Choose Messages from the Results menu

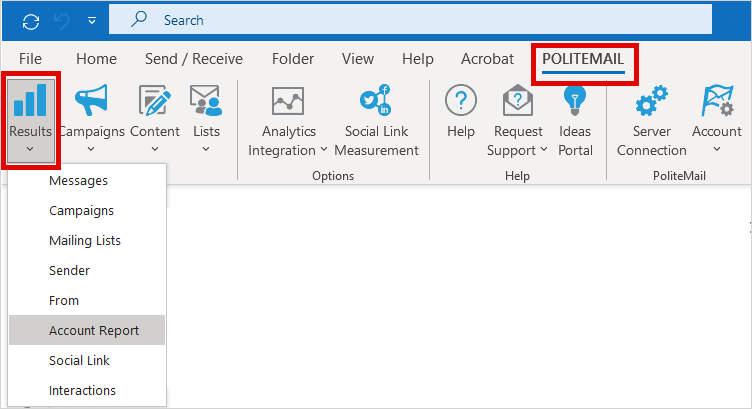coord(87,181)
